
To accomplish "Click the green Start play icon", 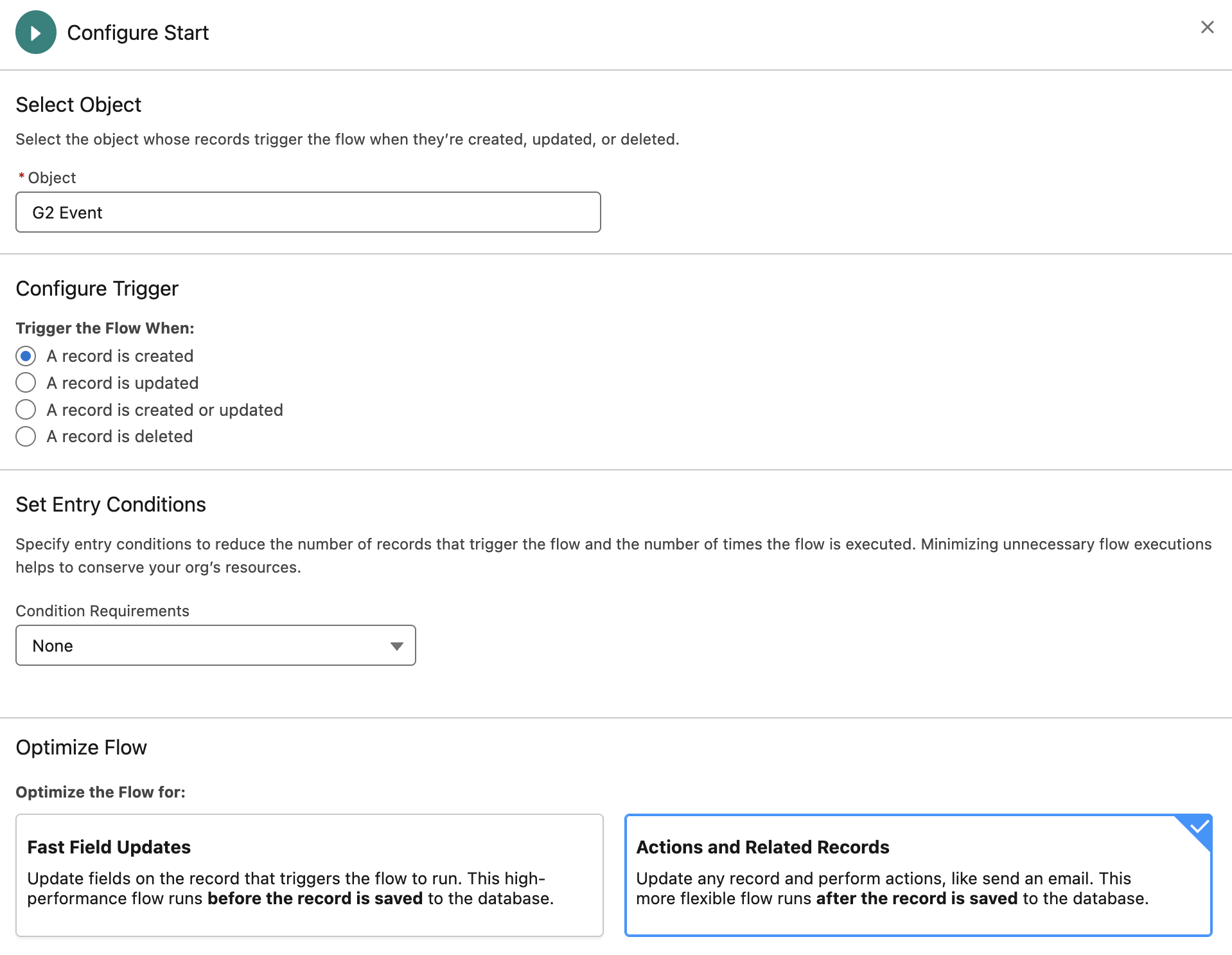I will (x=36, y=32).
